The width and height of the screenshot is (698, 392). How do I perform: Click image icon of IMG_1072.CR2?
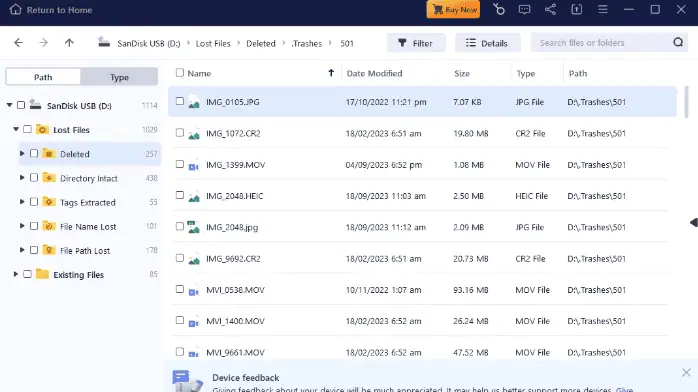tap(194, 134)
